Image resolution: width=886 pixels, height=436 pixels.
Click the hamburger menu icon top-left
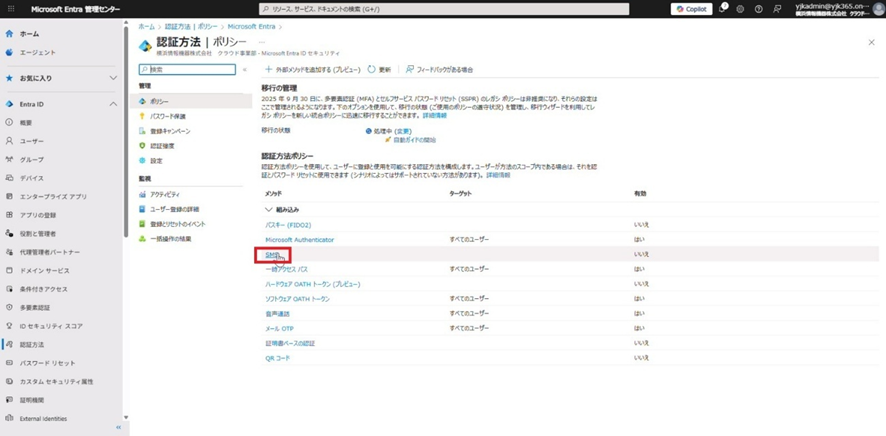pos(11,9)
